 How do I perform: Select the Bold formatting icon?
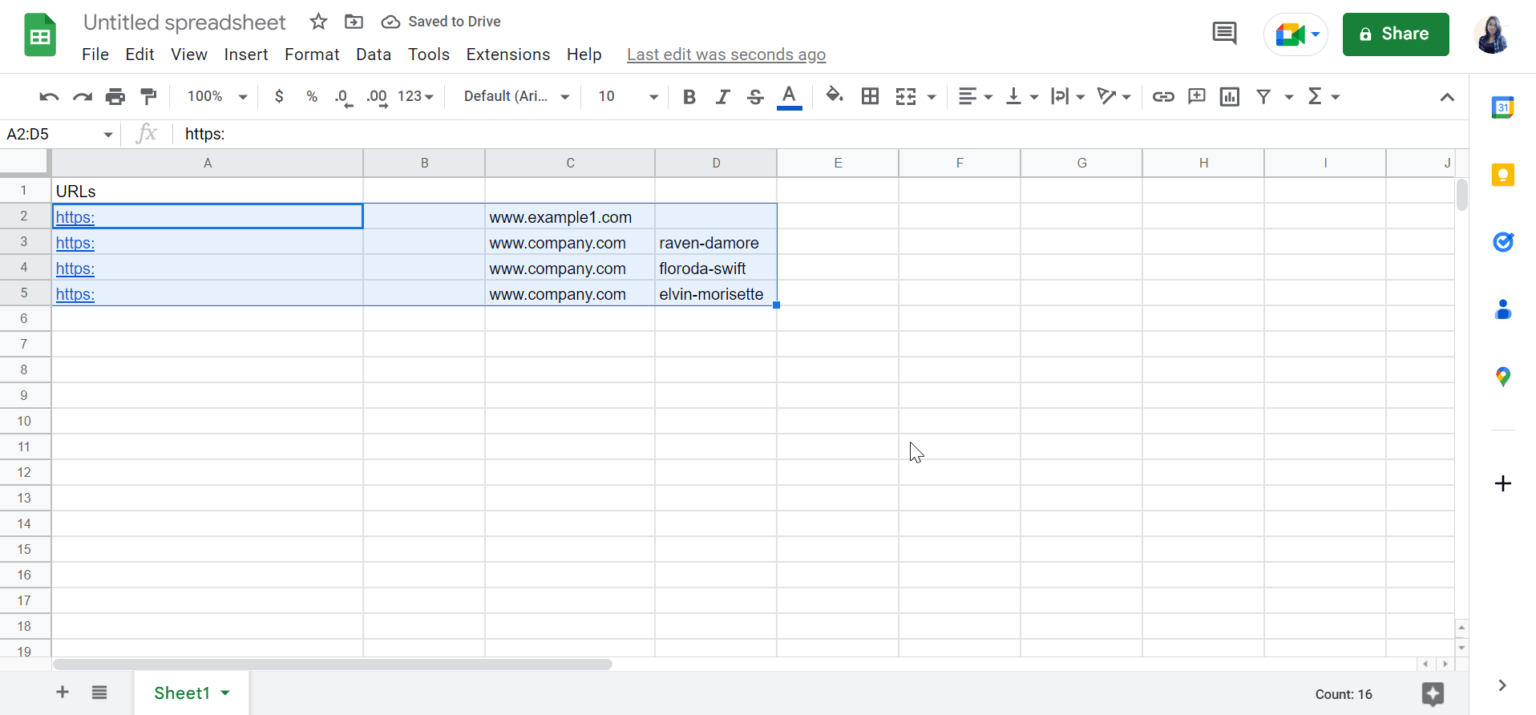pos(688,96)
